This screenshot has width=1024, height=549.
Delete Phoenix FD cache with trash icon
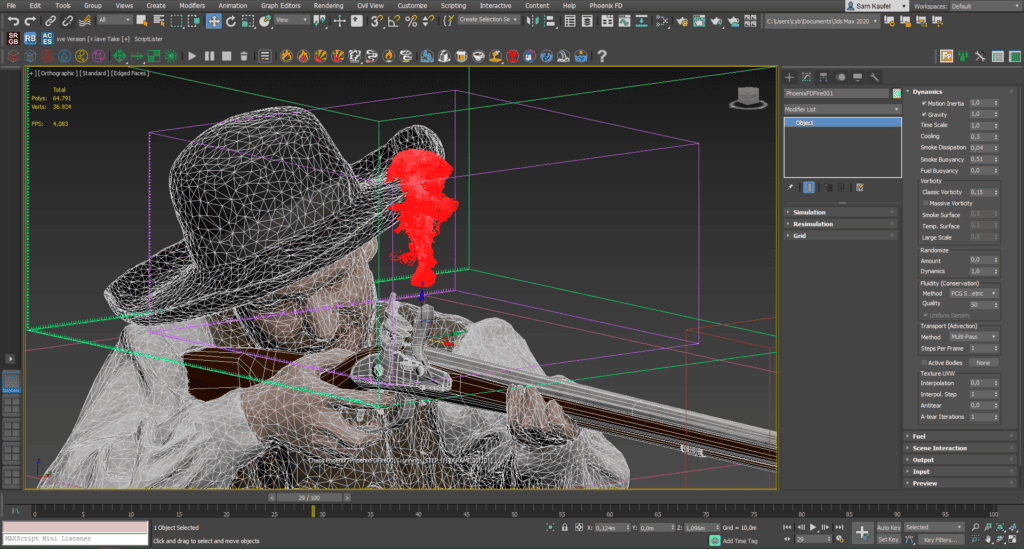(244, 56)
